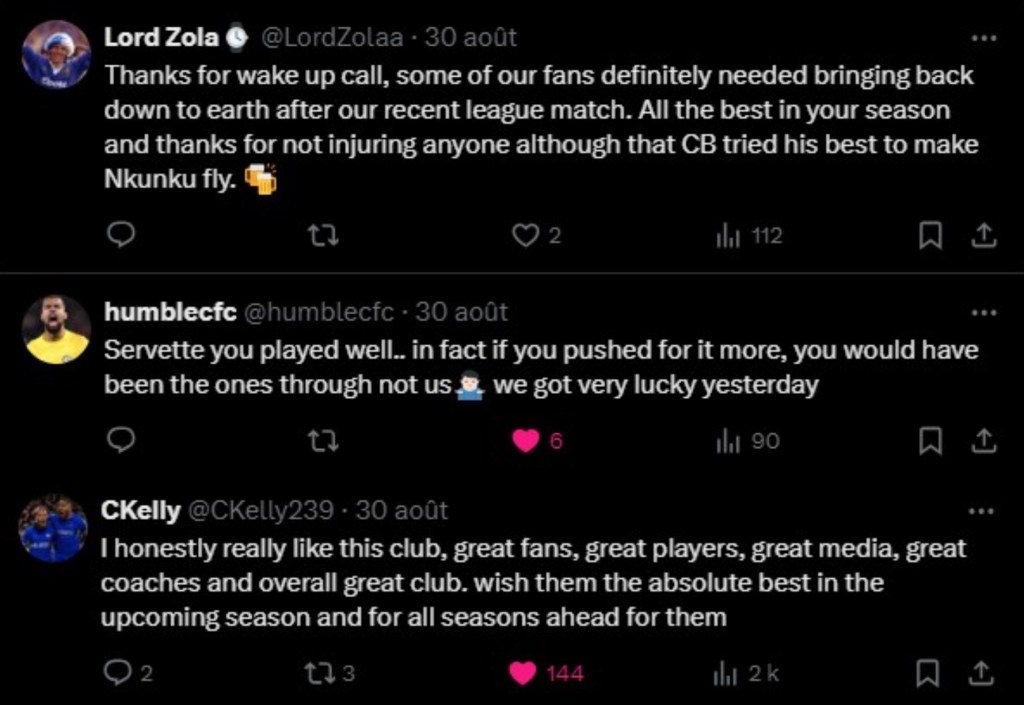View CKelly's 2k tweet impressions
The image size is (1024, 705).
pos(746,673)
